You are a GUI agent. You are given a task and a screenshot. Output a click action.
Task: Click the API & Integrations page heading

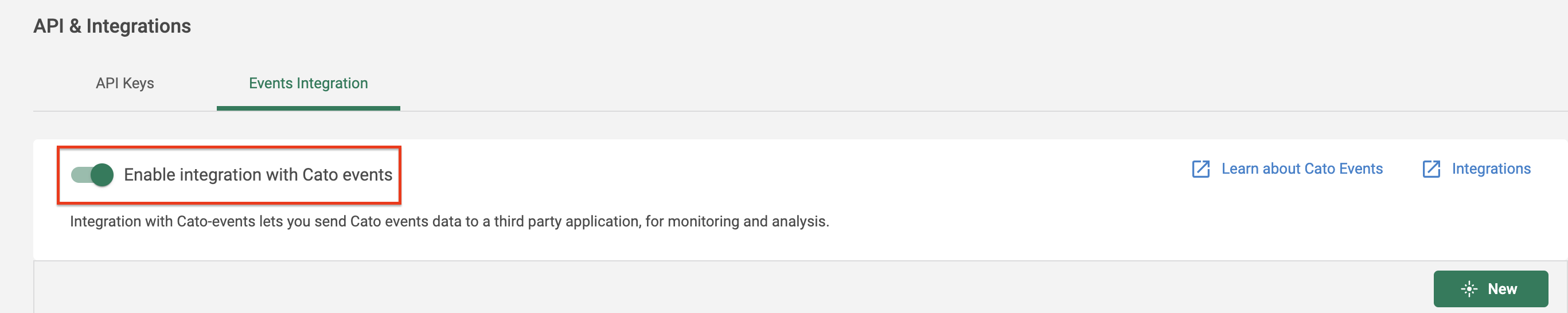(112, 26)
